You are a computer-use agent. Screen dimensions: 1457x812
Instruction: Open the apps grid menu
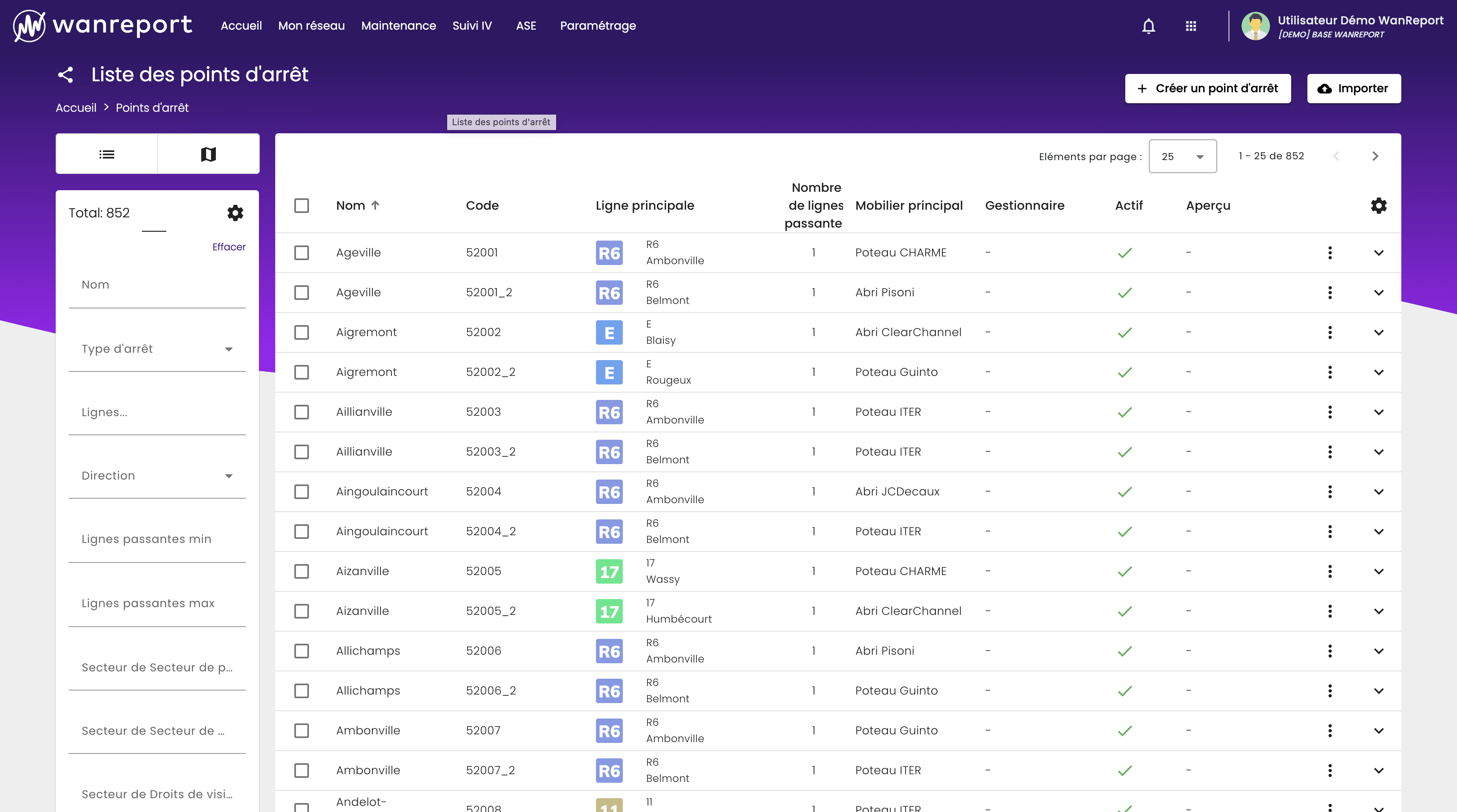tap(1192, 26)
